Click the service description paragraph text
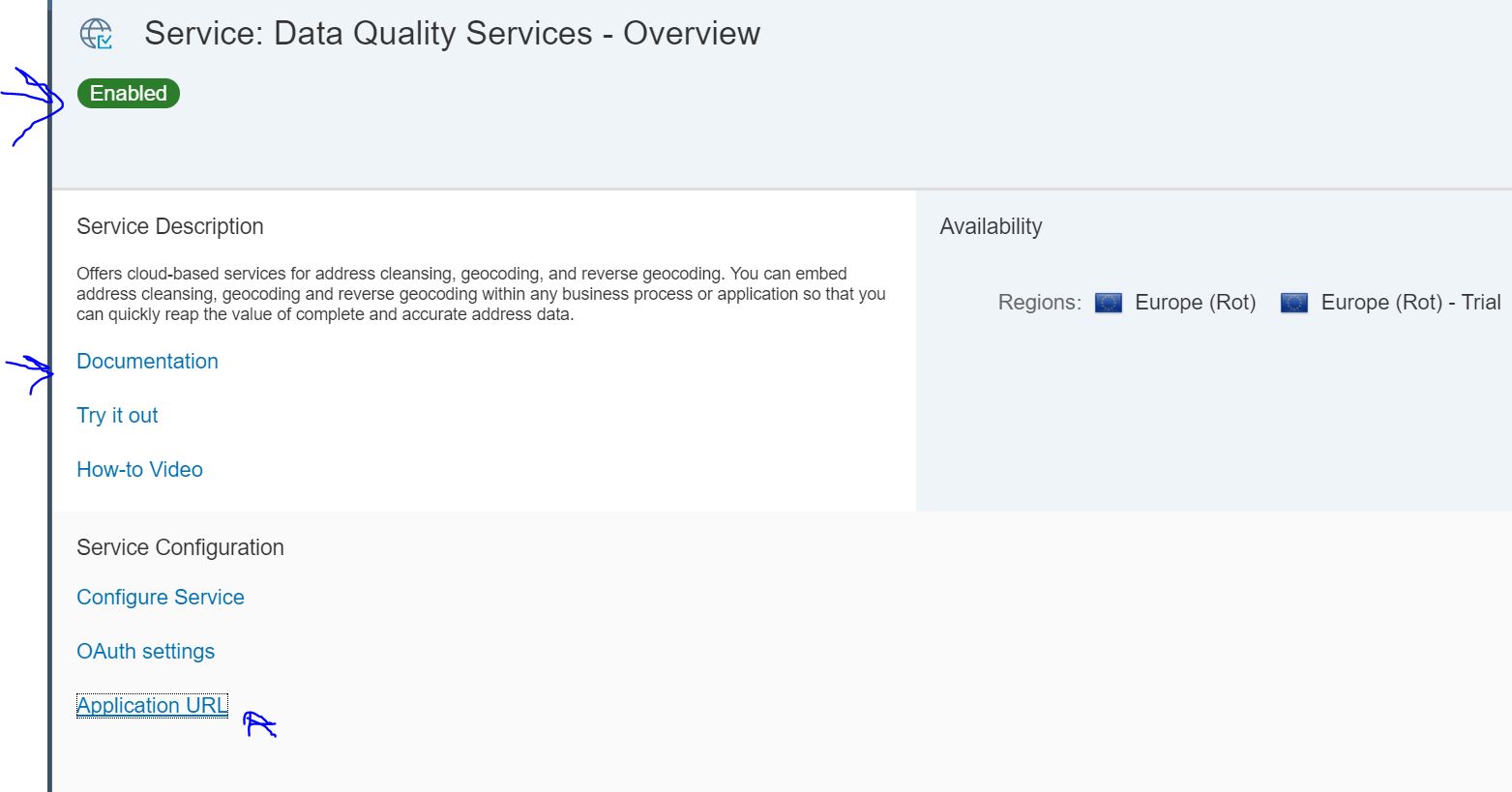The image size is (1512, 792). [481, 294]
